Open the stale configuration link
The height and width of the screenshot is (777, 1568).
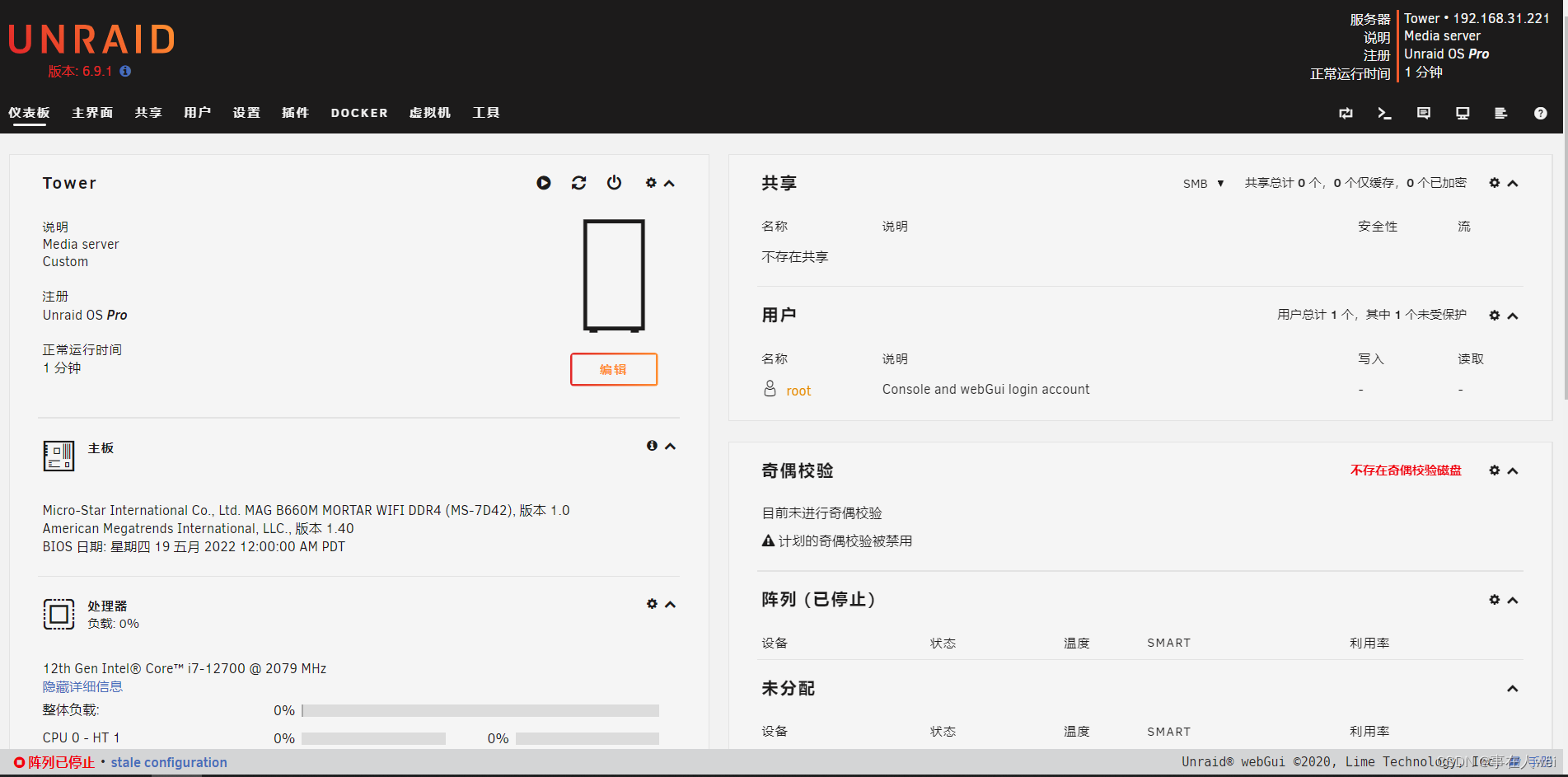(168, 762)
